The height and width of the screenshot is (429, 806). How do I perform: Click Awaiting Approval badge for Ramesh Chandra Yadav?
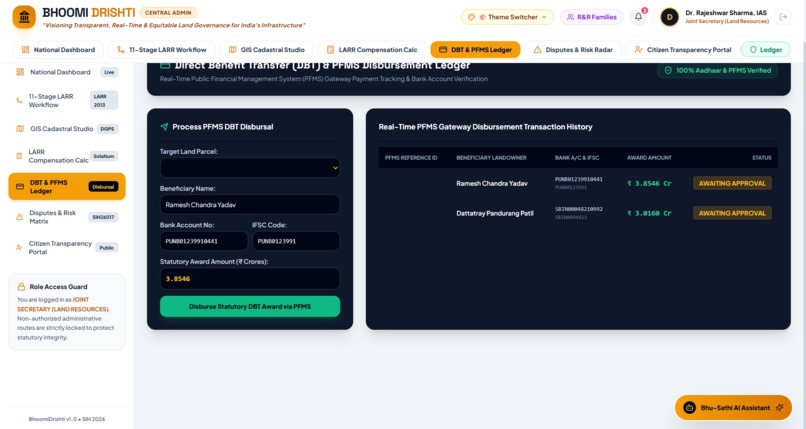732,183
